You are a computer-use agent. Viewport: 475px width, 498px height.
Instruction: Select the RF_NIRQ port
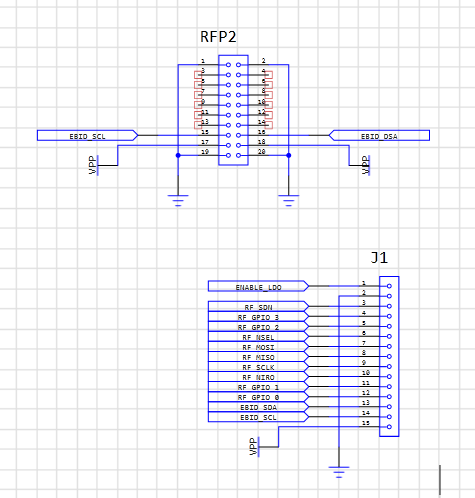pos(258,376)
